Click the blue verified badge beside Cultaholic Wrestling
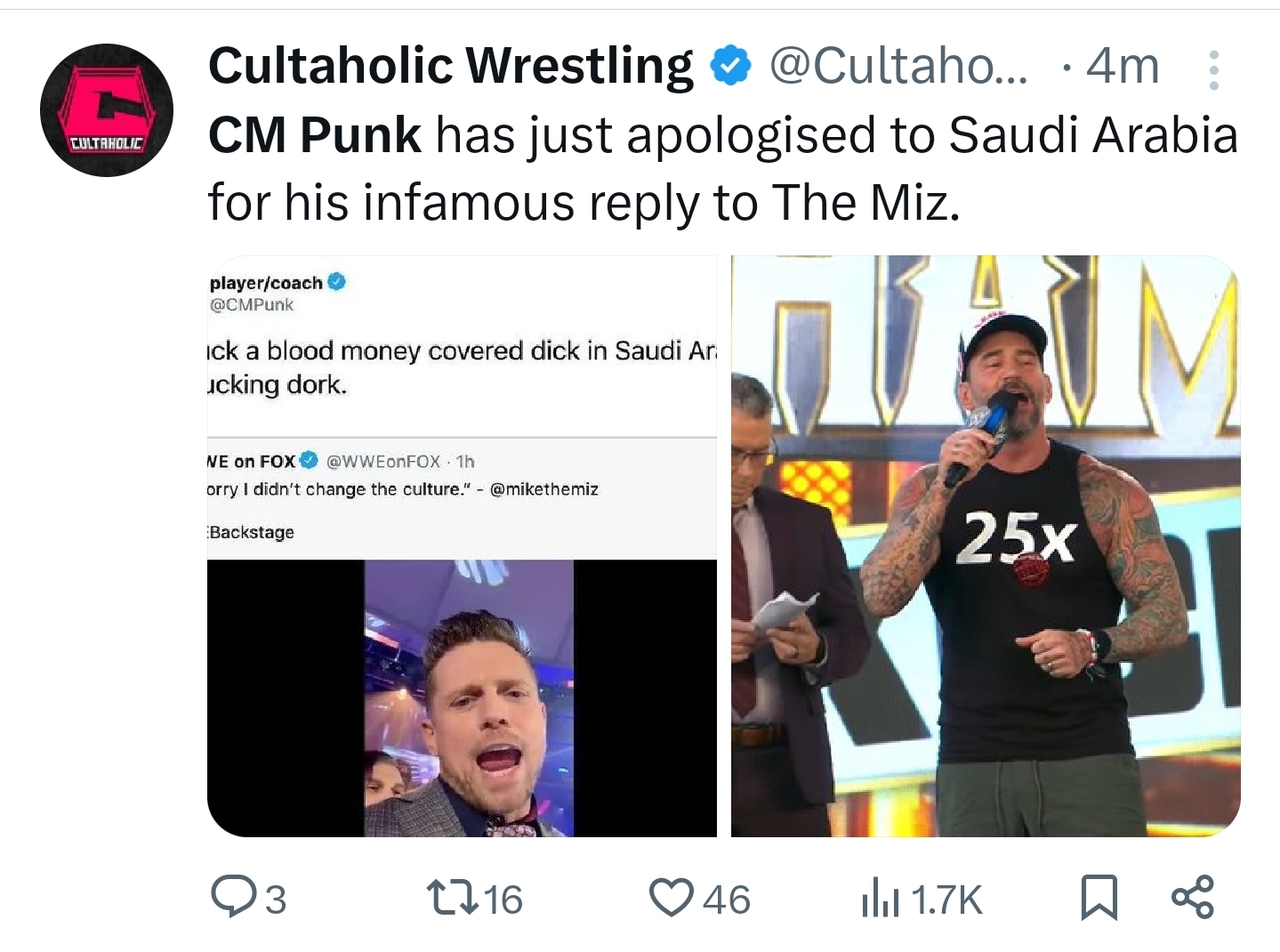 (730, 66)
